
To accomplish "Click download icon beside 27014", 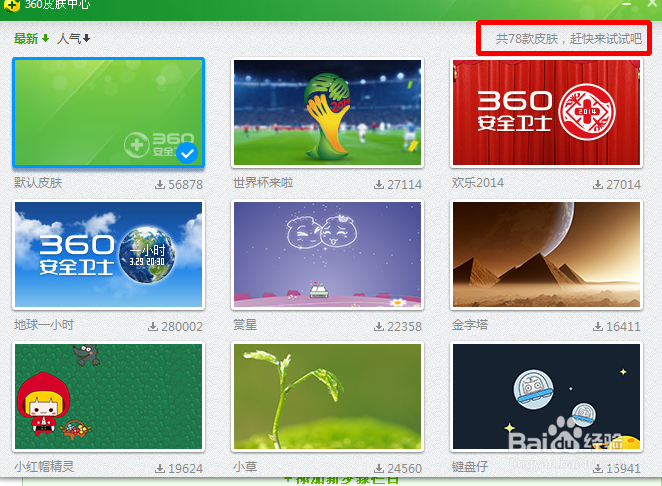I will [x=597, y=185].
